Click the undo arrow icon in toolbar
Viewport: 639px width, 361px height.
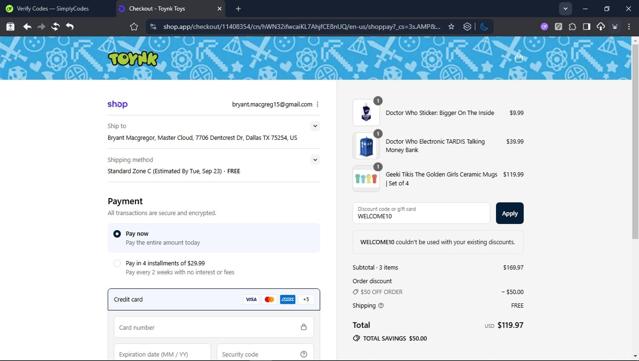[70, 26]
